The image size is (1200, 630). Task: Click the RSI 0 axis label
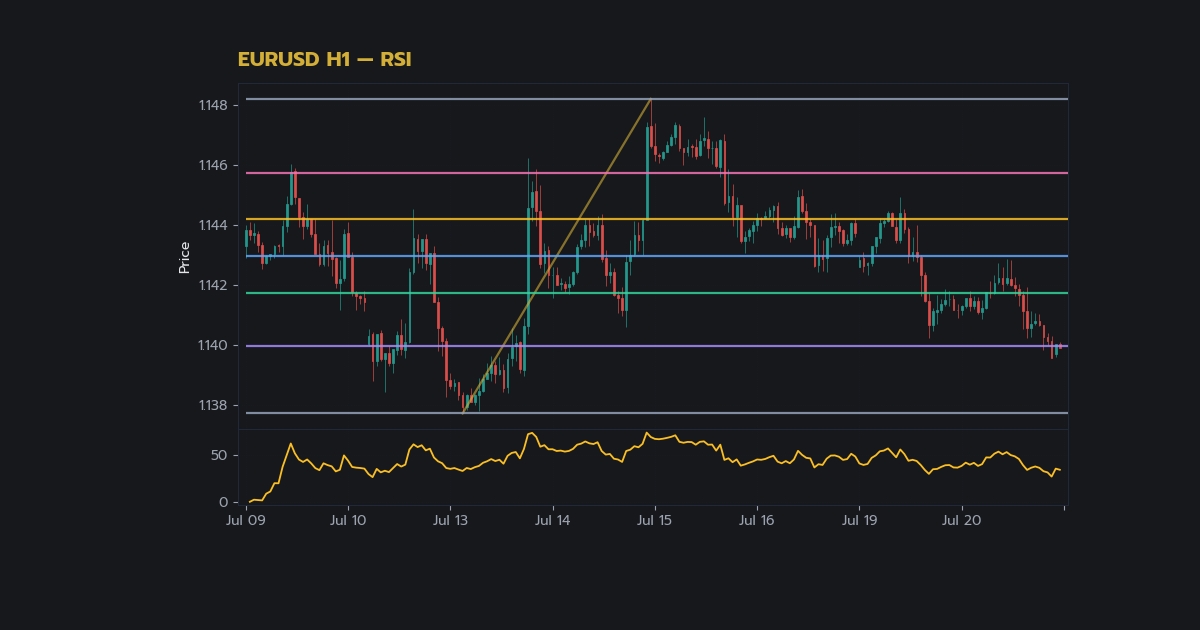click(x=224, y=502)
